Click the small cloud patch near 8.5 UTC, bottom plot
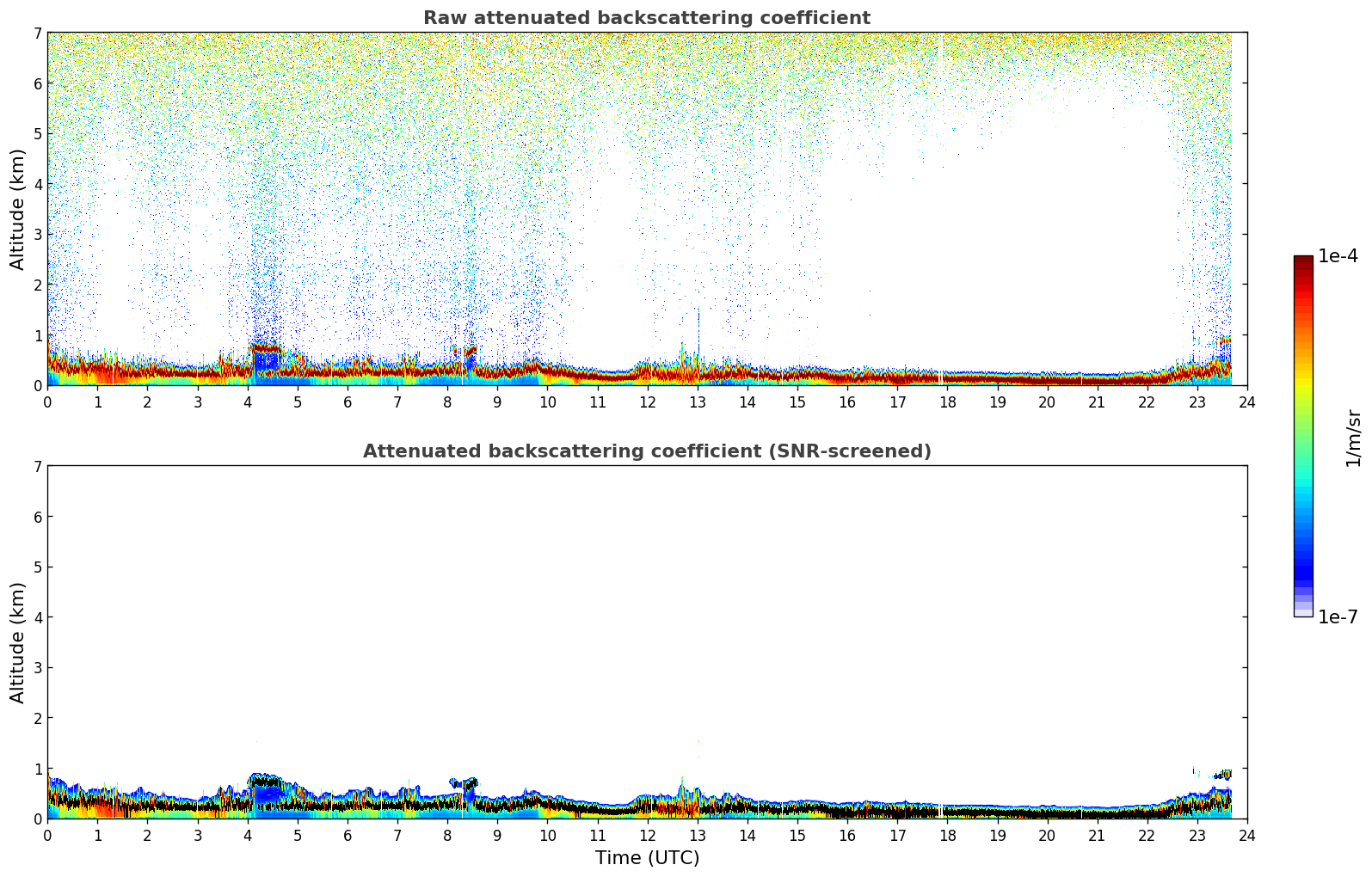This screenshot has height=877, width=1372. point(465,783)
